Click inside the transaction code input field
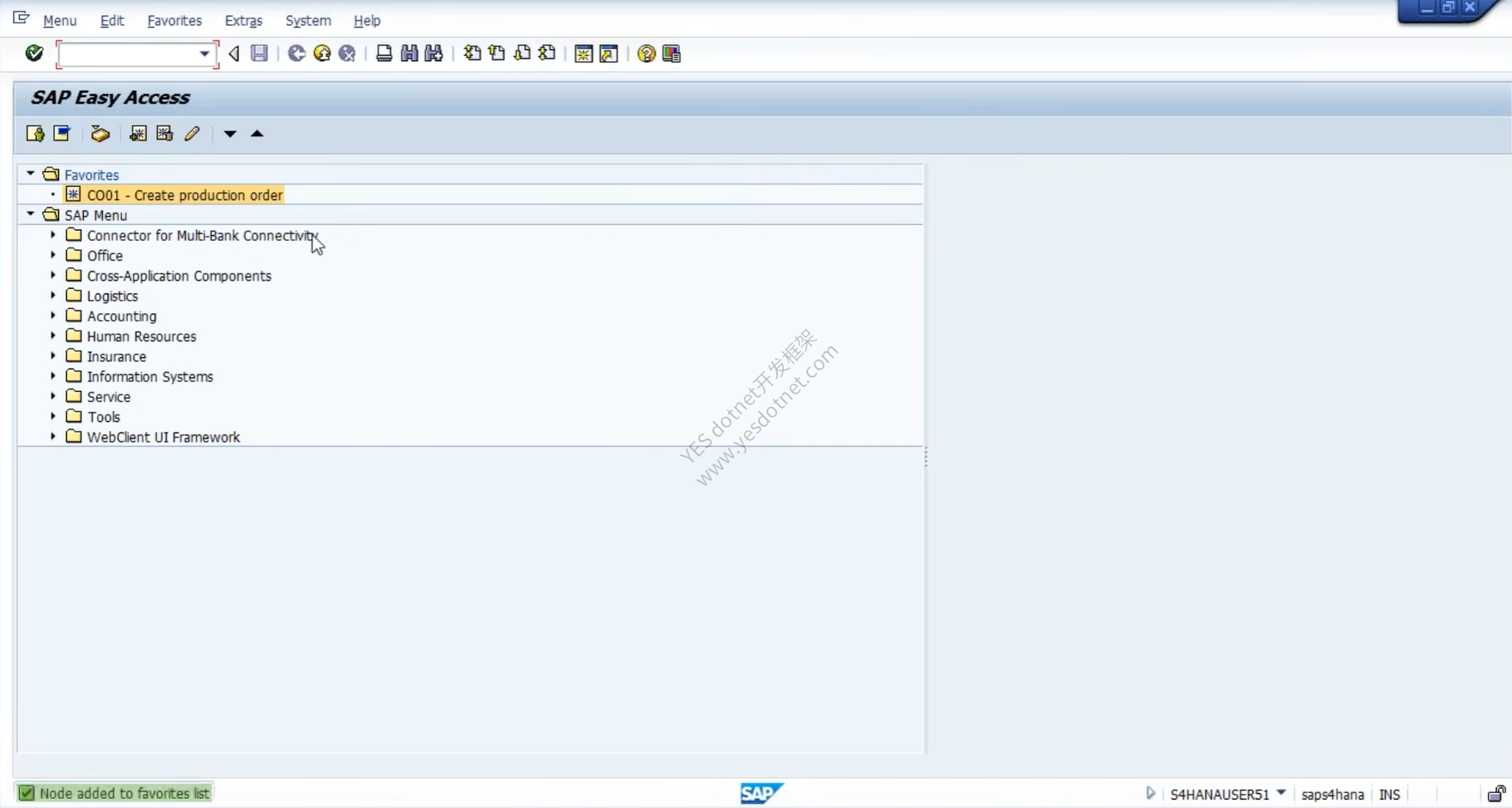This screenshot has width=1512, height=808. 129,54
